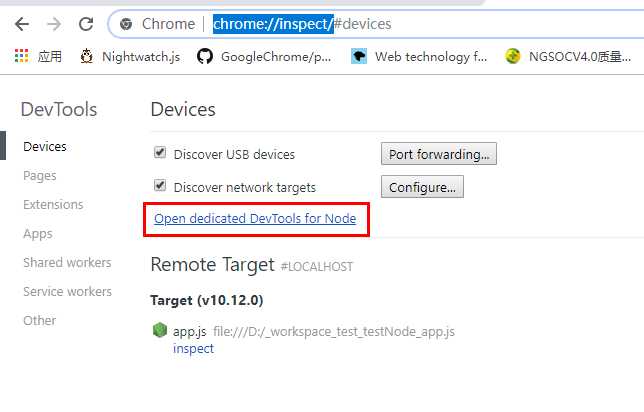Open dedicated DevTools for Node link

coord(255,218)
